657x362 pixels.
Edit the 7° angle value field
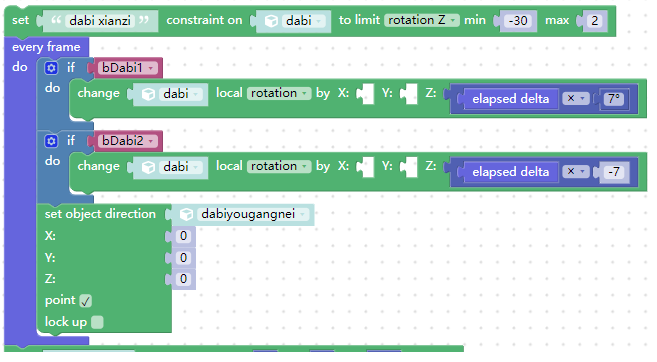click(614, 99)
